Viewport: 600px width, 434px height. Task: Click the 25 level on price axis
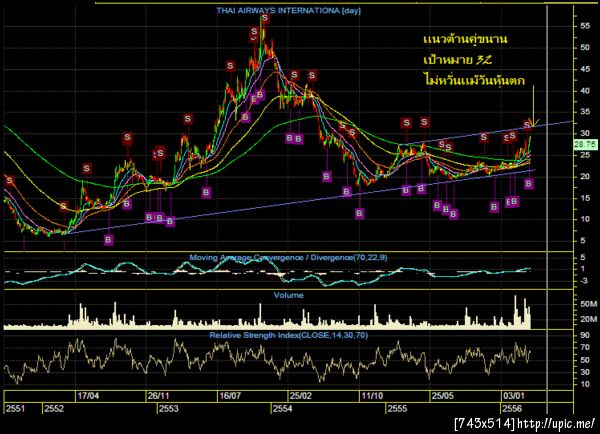tap(585, 155)
